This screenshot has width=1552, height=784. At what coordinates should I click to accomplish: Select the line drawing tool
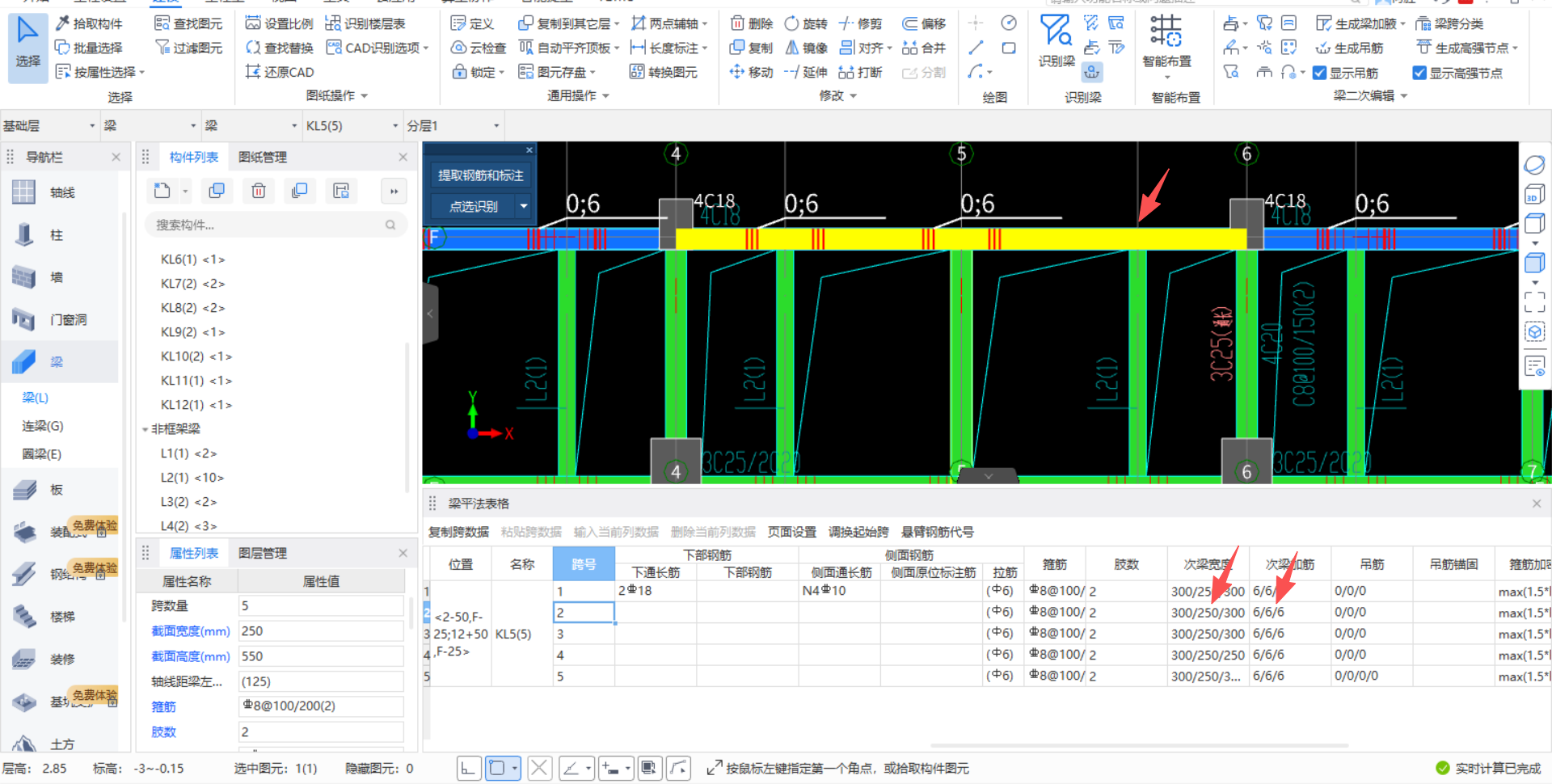tap(976, 48)
